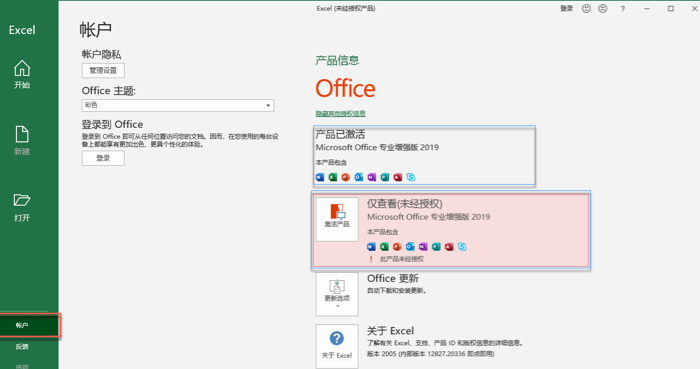Select the 帐户 tab in the sidebar

(x=29, y=325)
